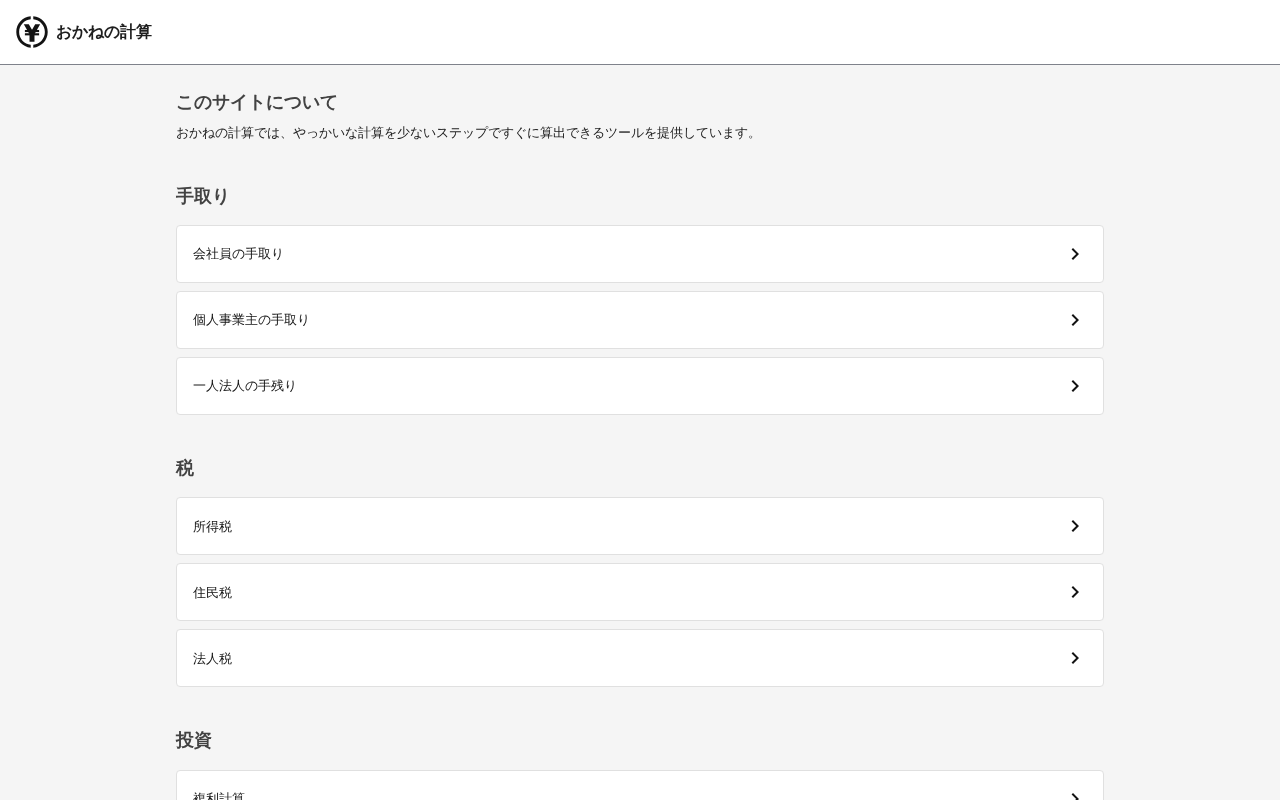
Task: Open 個人事業主の手取り calculator
Action: coord(251,320)
